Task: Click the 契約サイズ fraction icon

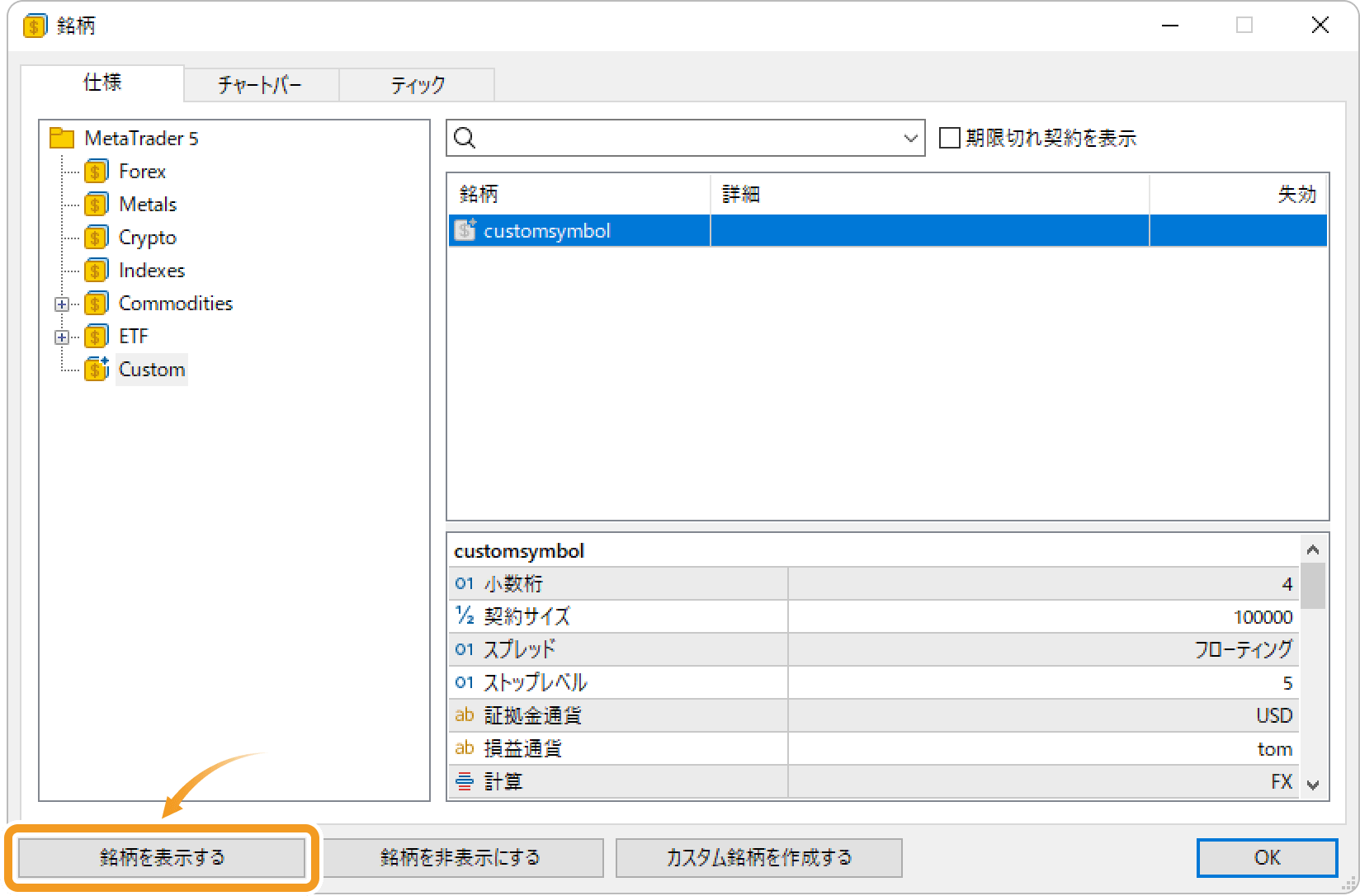Action: 465,615
